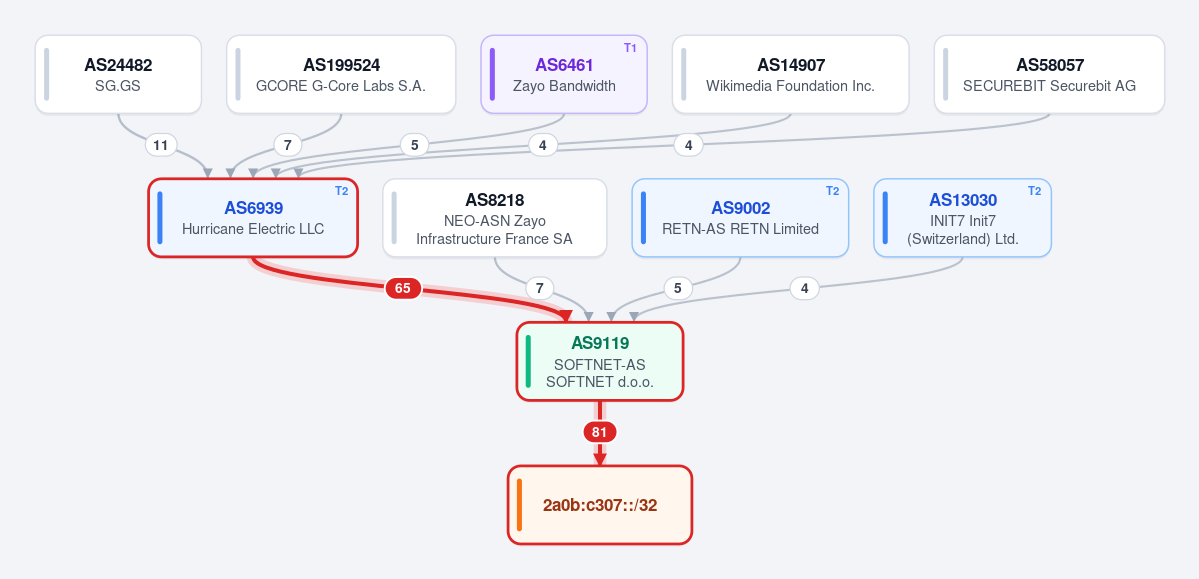The image size is (1199, 579).
Task: Select the AS13030 Init7 node
Action: coord(963,217)
